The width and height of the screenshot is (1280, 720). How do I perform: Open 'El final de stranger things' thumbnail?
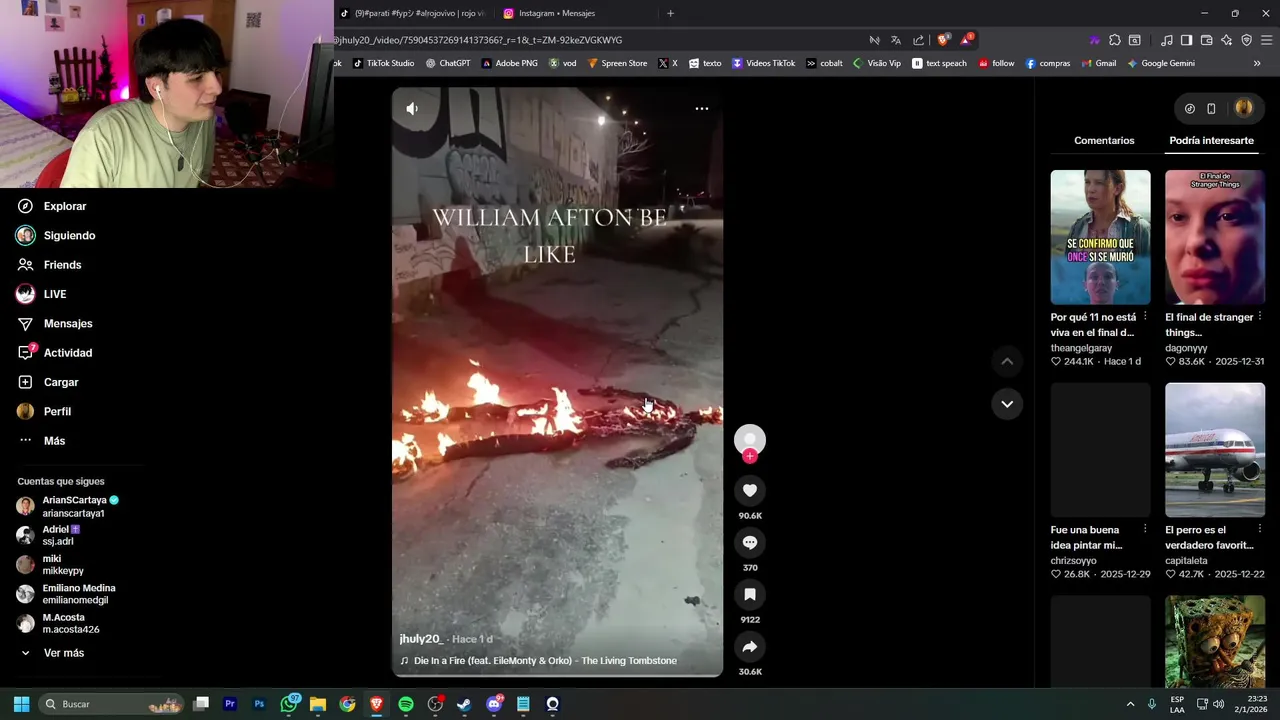point(1215,237)
